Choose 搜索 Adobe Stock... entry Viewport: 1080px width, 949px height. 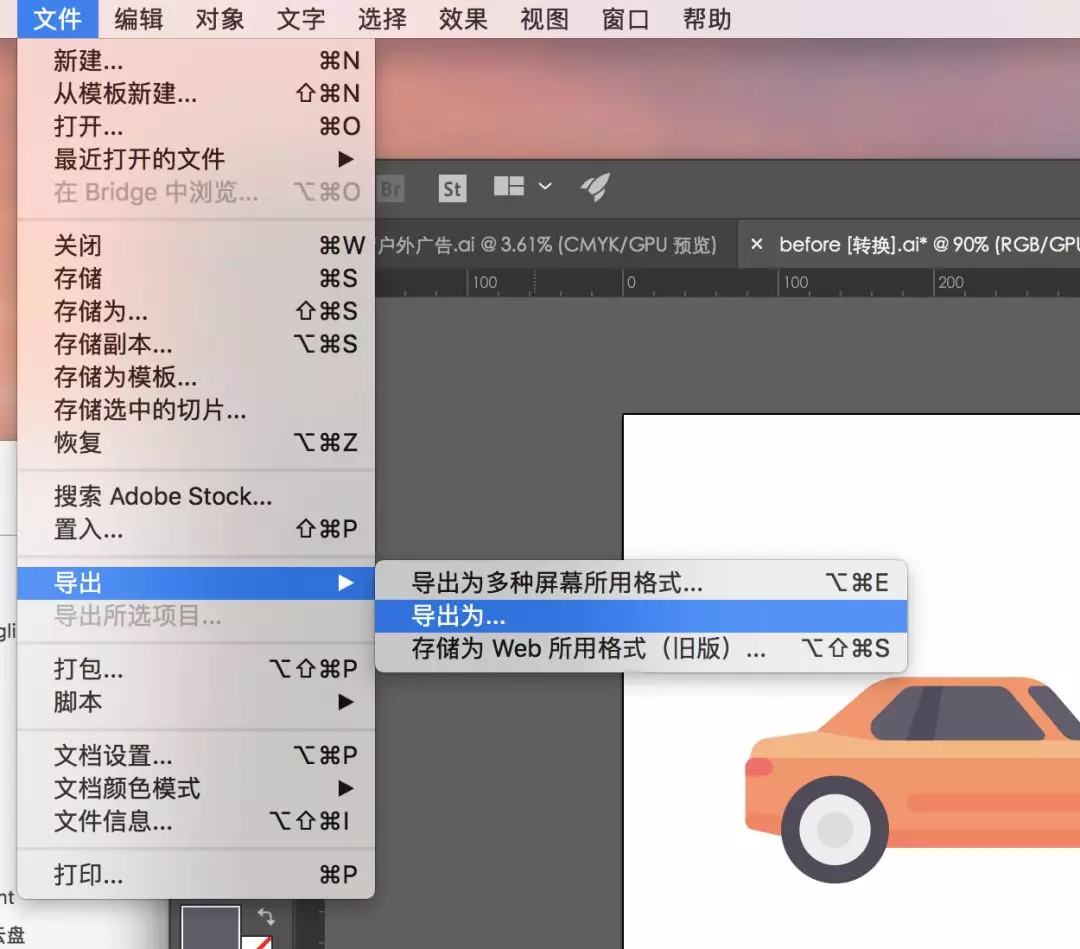196,496
